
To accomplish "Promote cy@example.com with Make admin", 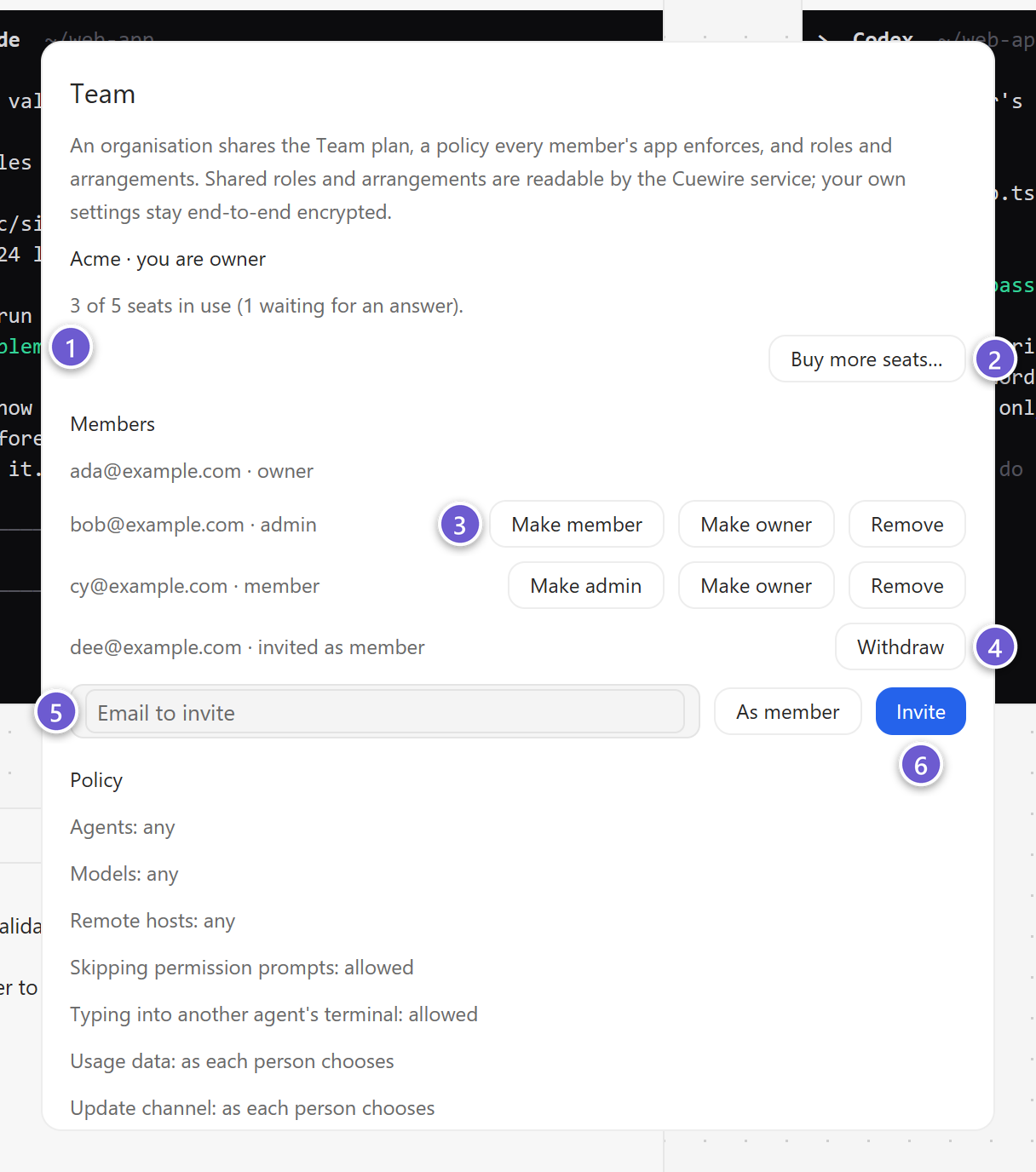I will click(x=586, y=586).
